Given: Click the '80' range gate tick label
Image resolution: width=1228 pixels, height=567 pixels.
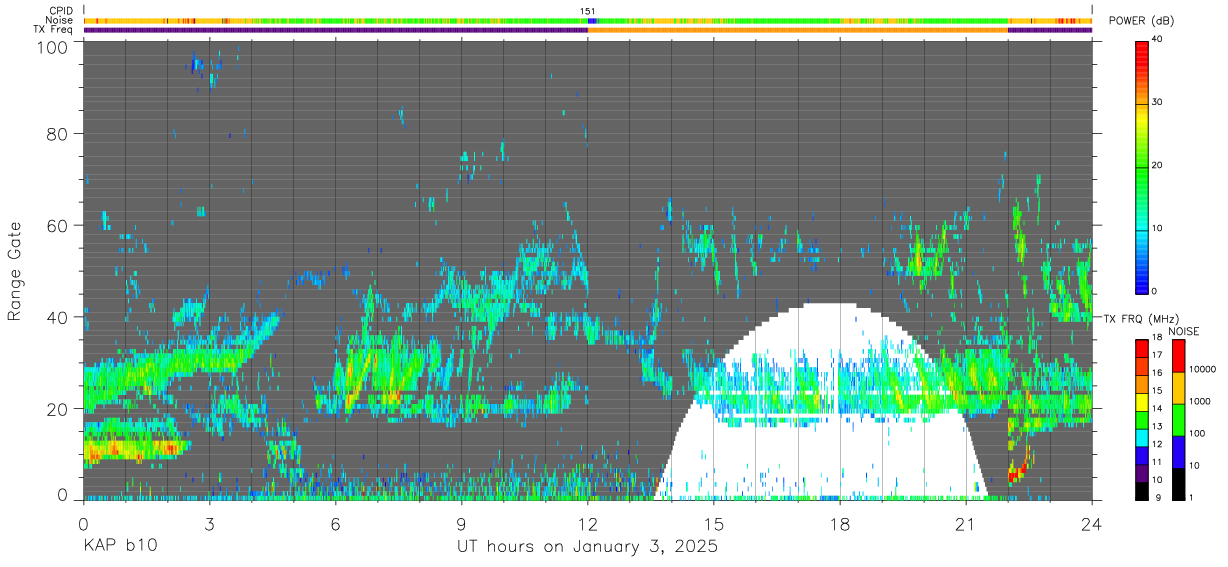Looking at the screenshot, I should [56, 133].
